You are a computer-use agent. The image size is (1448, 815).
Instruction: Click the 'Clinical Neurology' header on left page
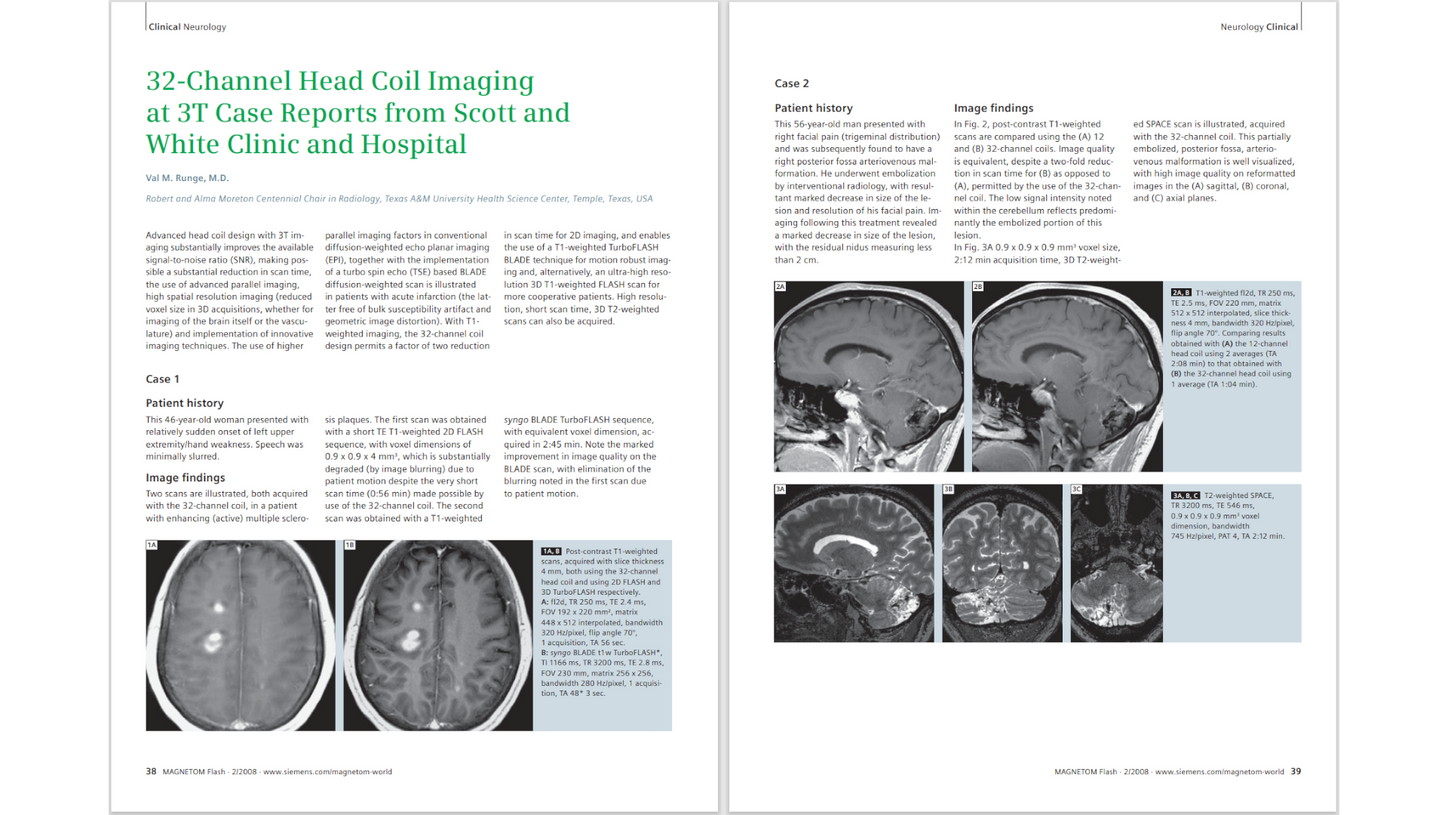pyautogui.click(x=187, y=27)
